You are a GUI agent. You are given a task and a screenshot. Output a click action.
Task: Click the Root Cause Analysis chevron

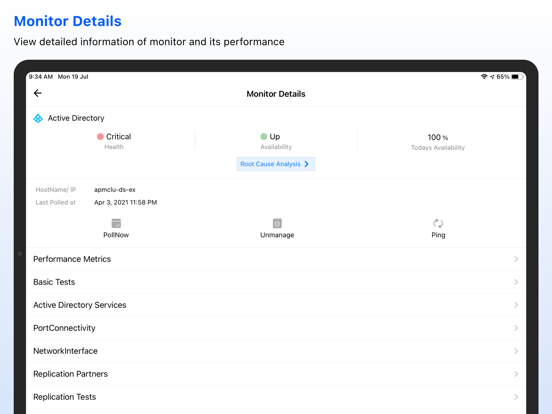[x=306, y=164]
